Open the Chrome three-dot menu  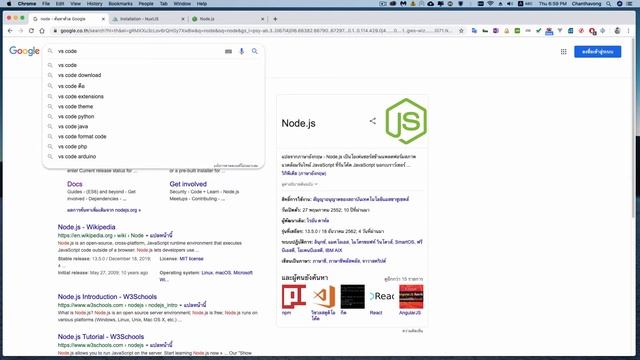629,31
